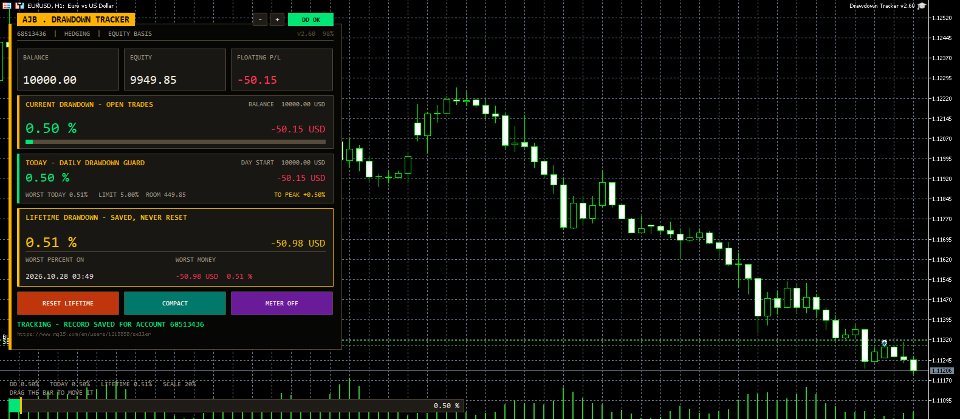Click the 0.50 % label on bottom meter
Image resolution: width=960 pixels, height=419 pixels.
click(446, 406)
